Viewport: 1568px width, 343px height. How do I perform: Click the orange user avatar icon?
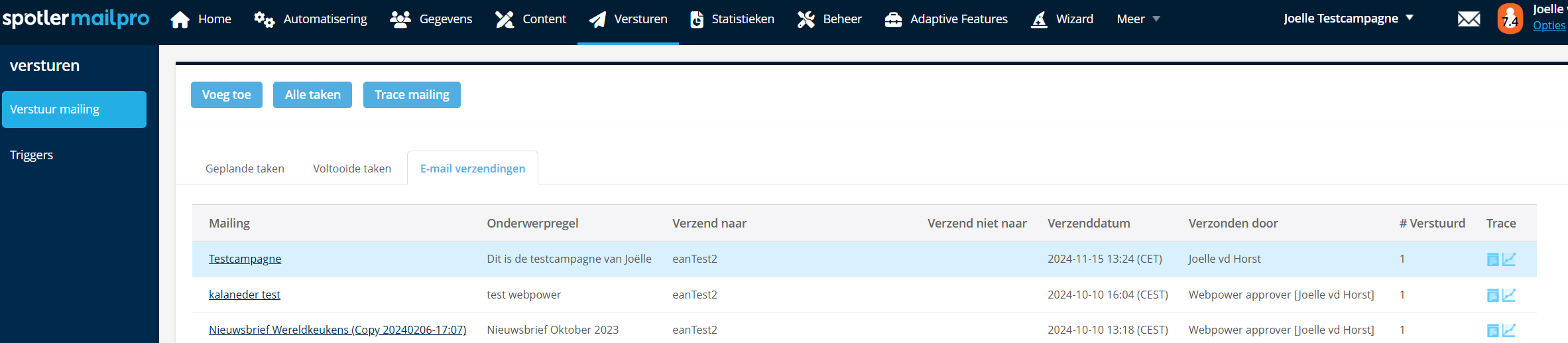click(1510, 19)
